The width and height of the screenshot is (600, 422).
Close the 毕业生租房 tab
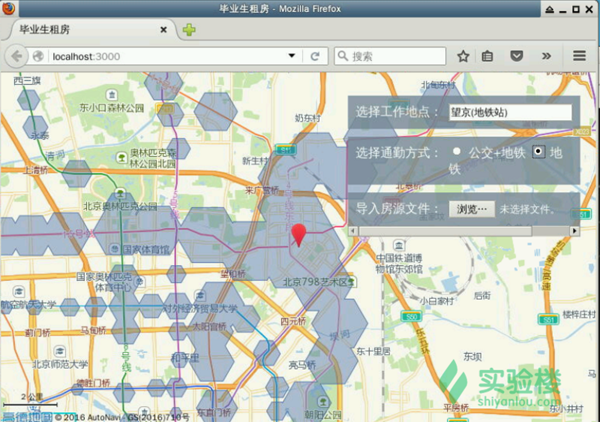point(165,29)
